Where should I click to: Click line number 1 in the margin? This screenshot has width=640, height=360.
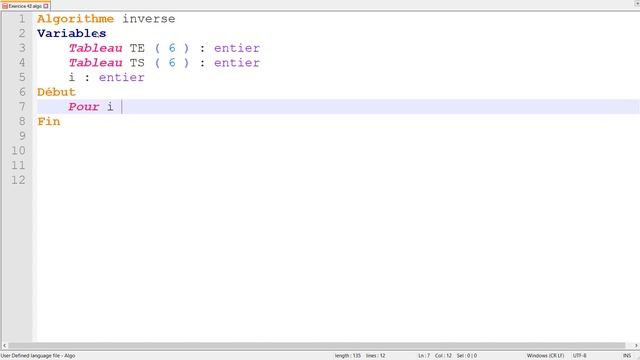coord(22,19)
